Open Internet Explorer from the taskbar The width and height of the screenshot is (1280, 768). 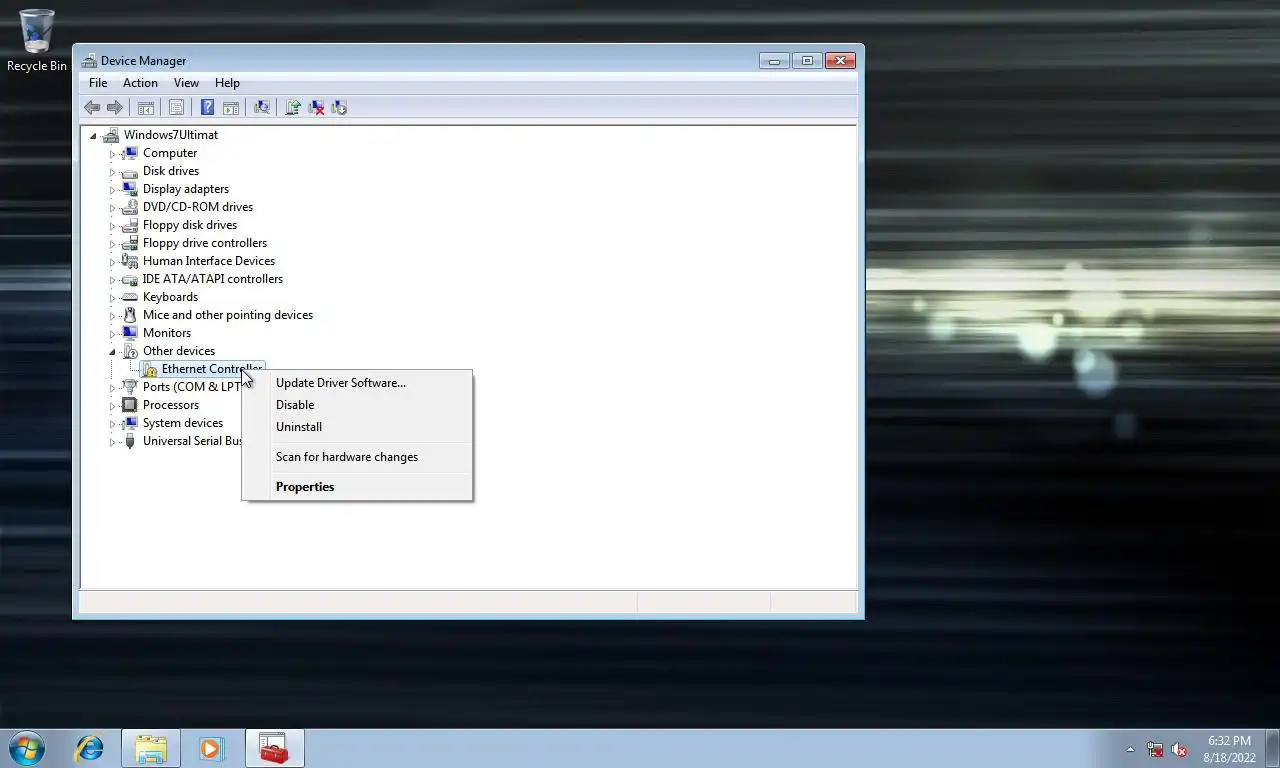pos(90,748)
